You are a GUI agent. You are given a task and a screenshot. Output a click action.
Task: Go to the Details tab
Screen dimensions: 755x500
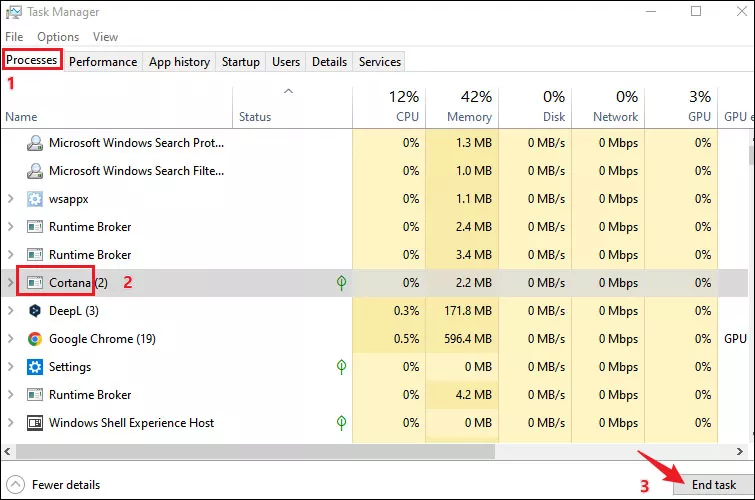click(x=329, y=62)
